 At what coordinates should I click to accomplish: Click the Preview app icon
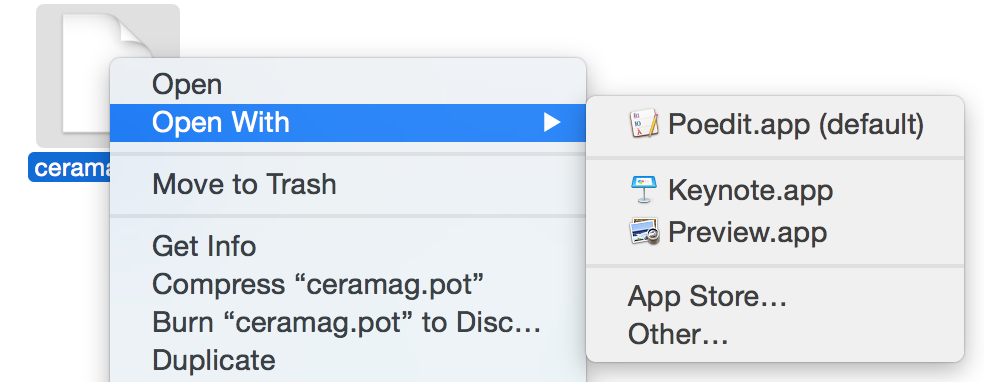(644, 231)
